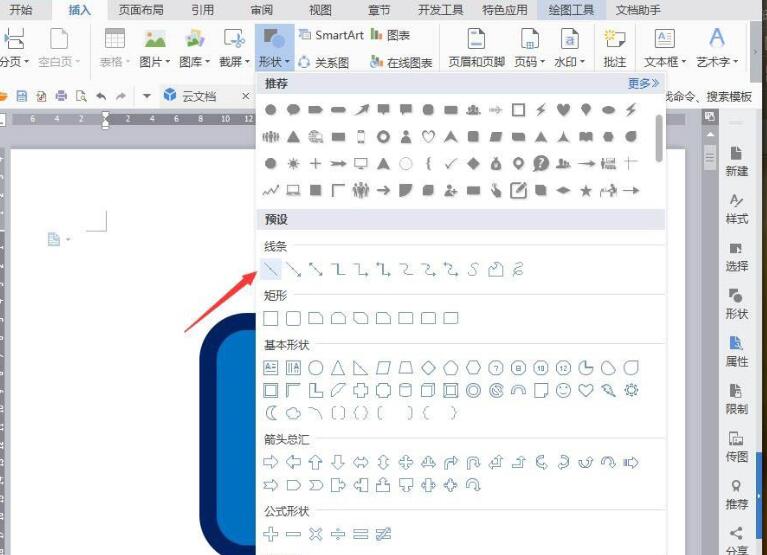Open the 样式 sidebar panel
Viewport: 767px width, 555px height.
736,207
